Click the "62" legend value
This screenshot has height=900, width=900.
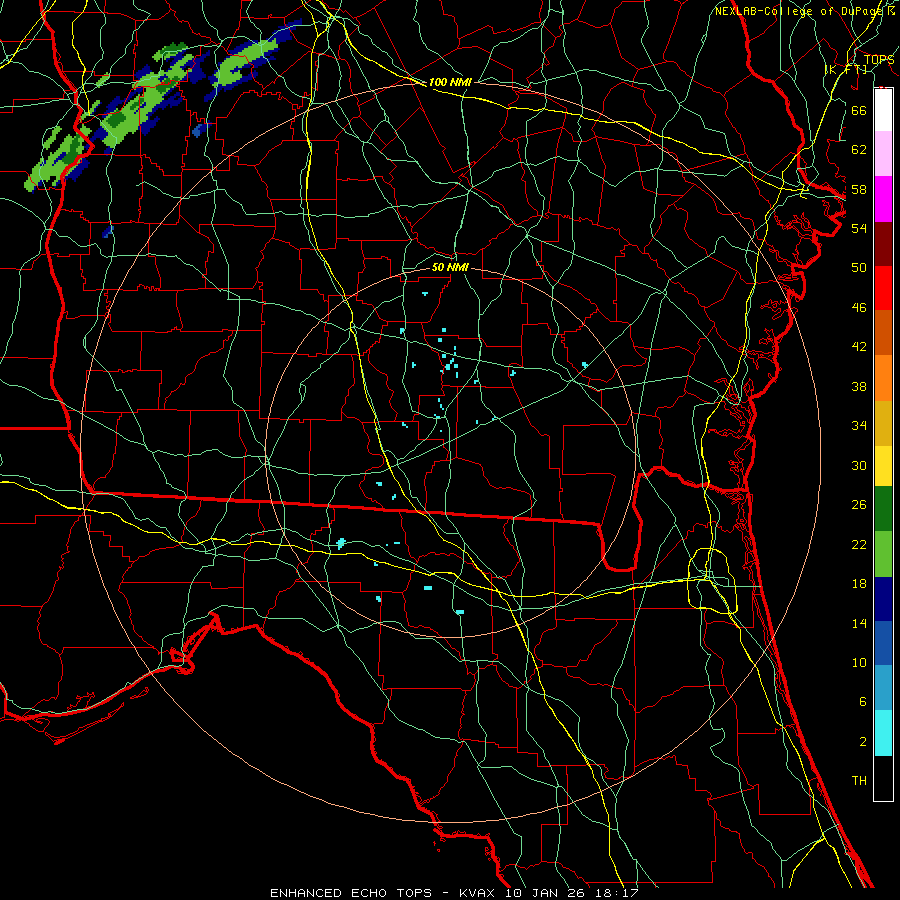[859, 150]
